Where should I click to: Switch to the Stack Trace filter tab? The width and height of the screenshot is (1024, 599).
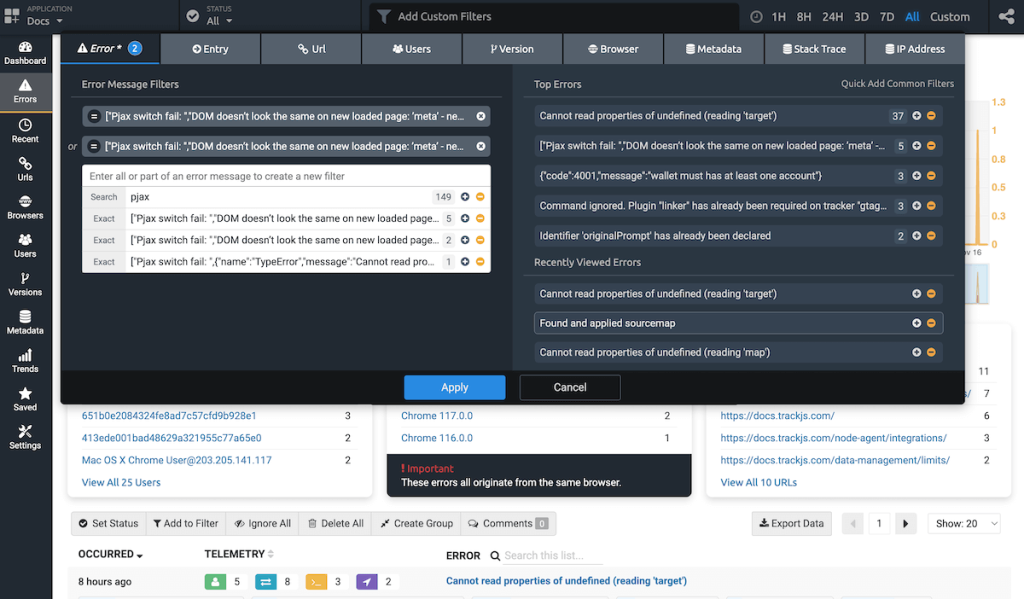(x=812, y=49)
